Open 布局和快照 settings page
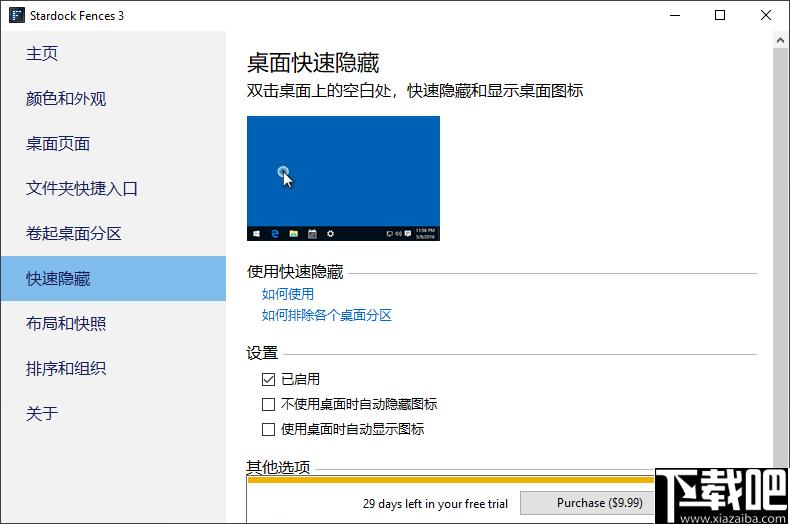 (x=113, y=323)
